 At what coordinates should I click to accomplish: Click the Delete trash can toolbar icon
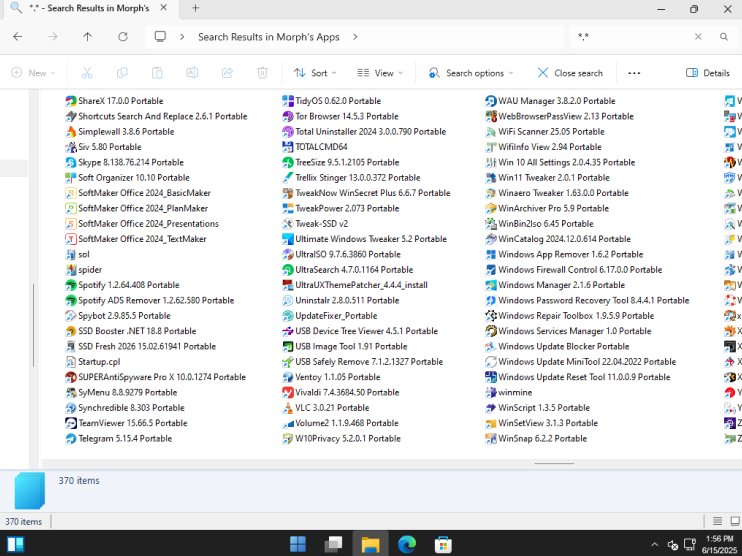[262, 73]
